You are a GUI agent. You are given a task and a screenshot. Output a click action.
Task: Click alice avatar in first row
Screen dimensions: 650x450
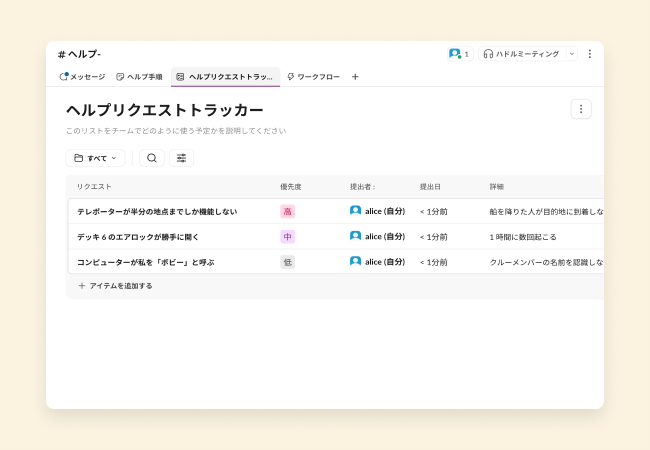point(355,211)
